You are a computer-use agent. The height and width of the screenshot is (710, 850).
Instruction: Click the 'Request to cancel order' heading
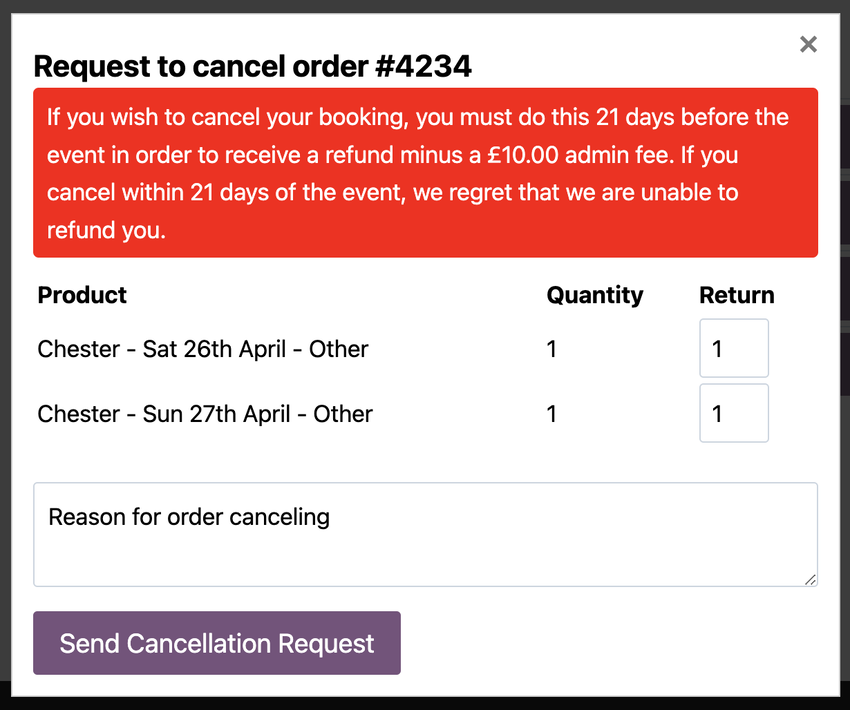tap(198, 67)
